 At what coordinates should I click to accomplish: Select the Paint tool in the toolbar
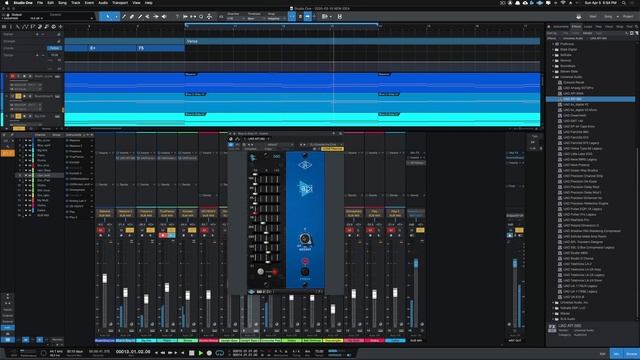coord(140,17)
